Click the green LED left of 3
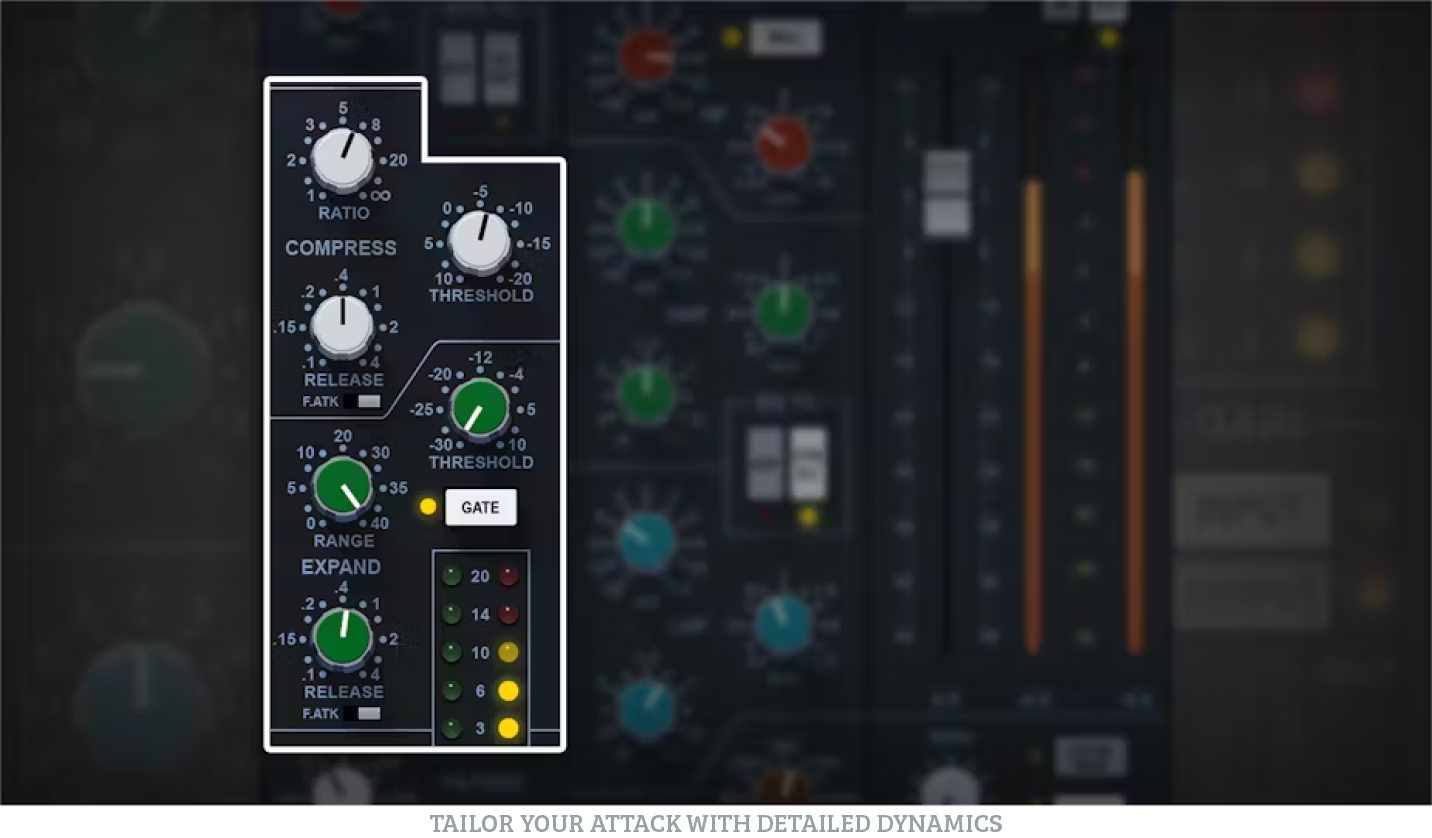This screenshot has height=838, width=1432. 452,728
